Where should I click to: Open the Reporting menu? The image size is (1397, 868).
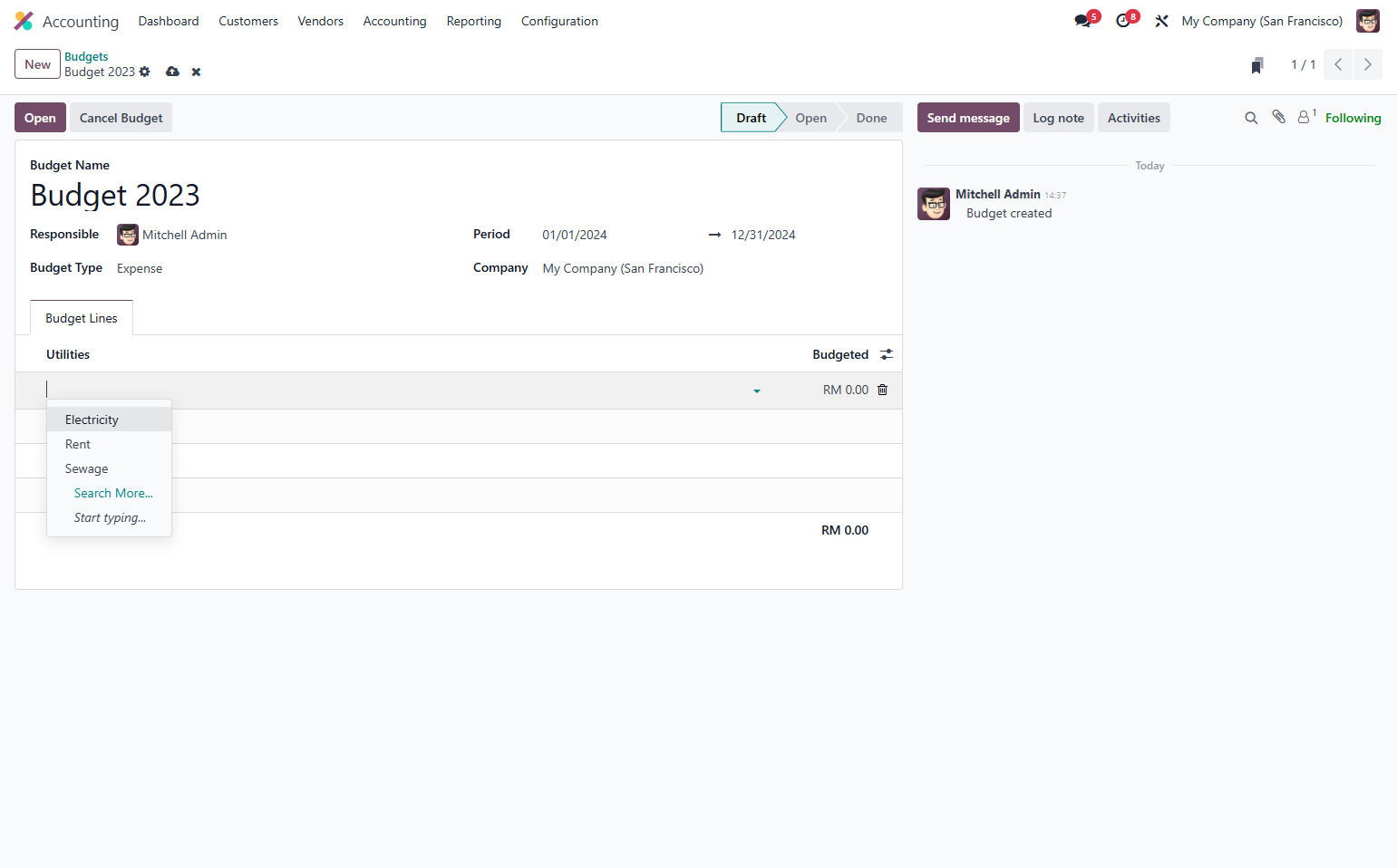tap(474, 21)
